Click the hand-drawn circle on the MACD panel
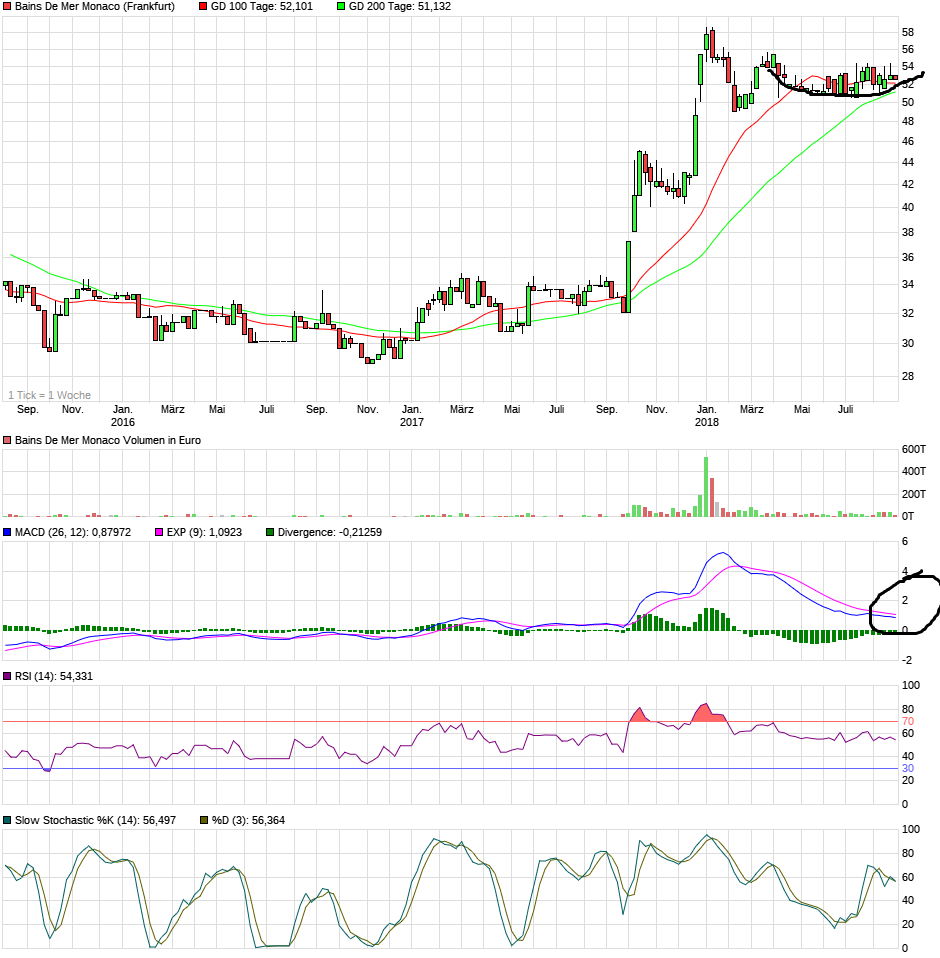940x958 pixels. [904, 605]
